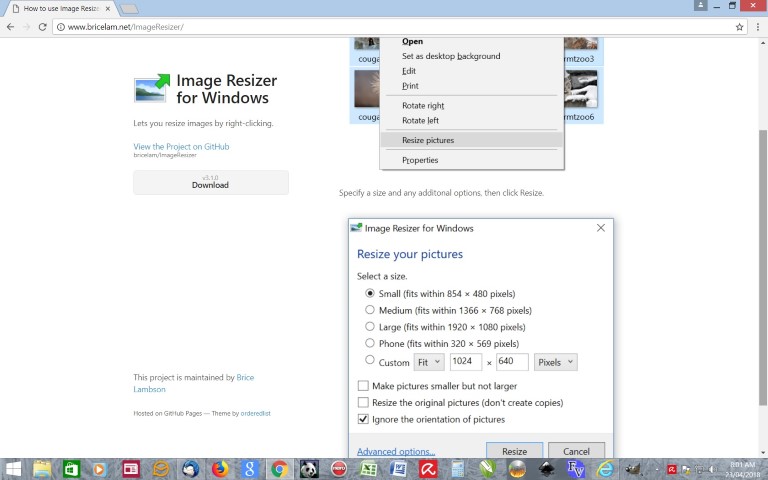
Task: Launch Inkscape from the taskbar
Action: click(x=547, y=469)
